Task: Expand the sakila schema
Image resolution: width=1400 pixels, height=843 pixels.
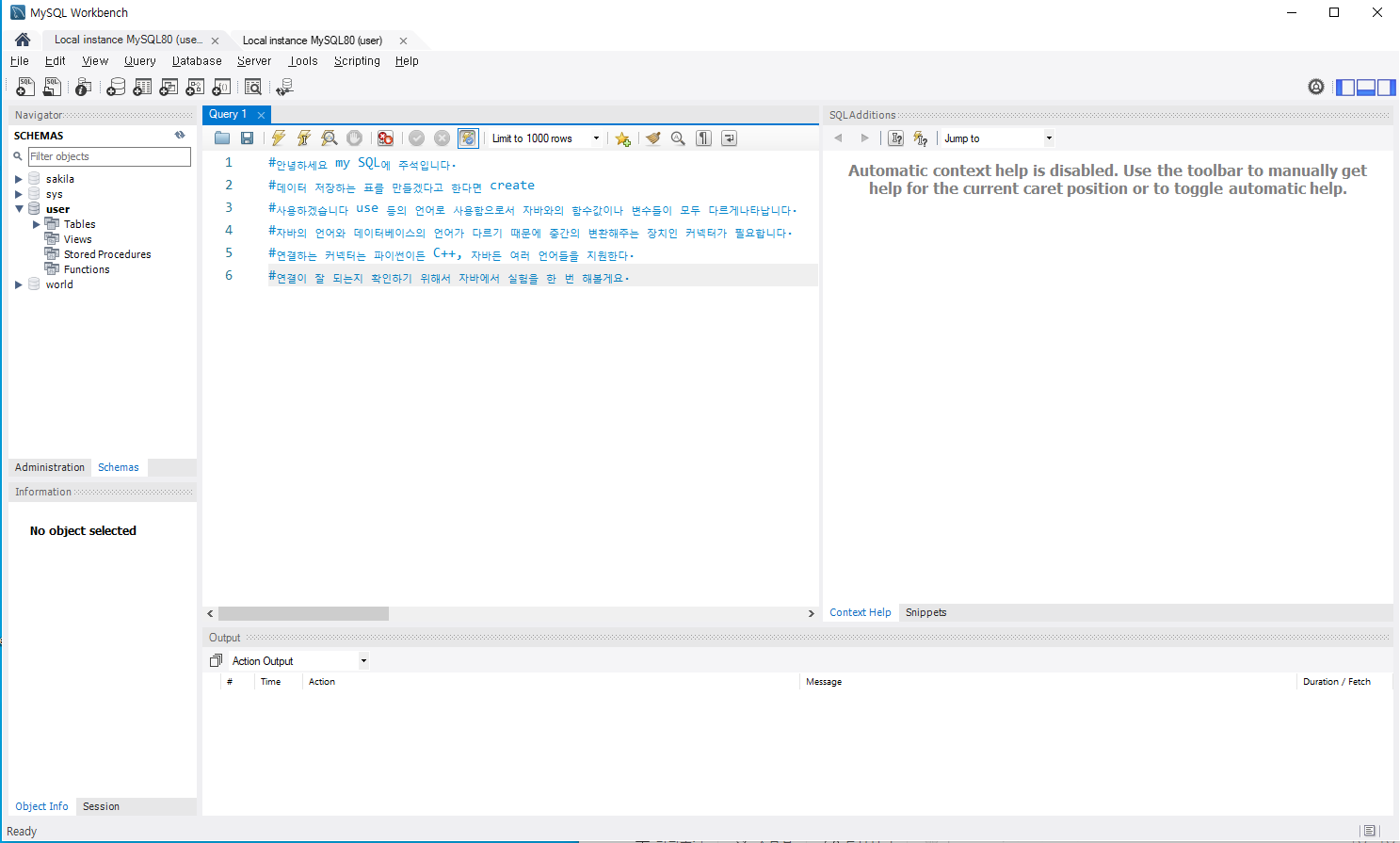Action: pyautogui.click(x=18, y=179)
